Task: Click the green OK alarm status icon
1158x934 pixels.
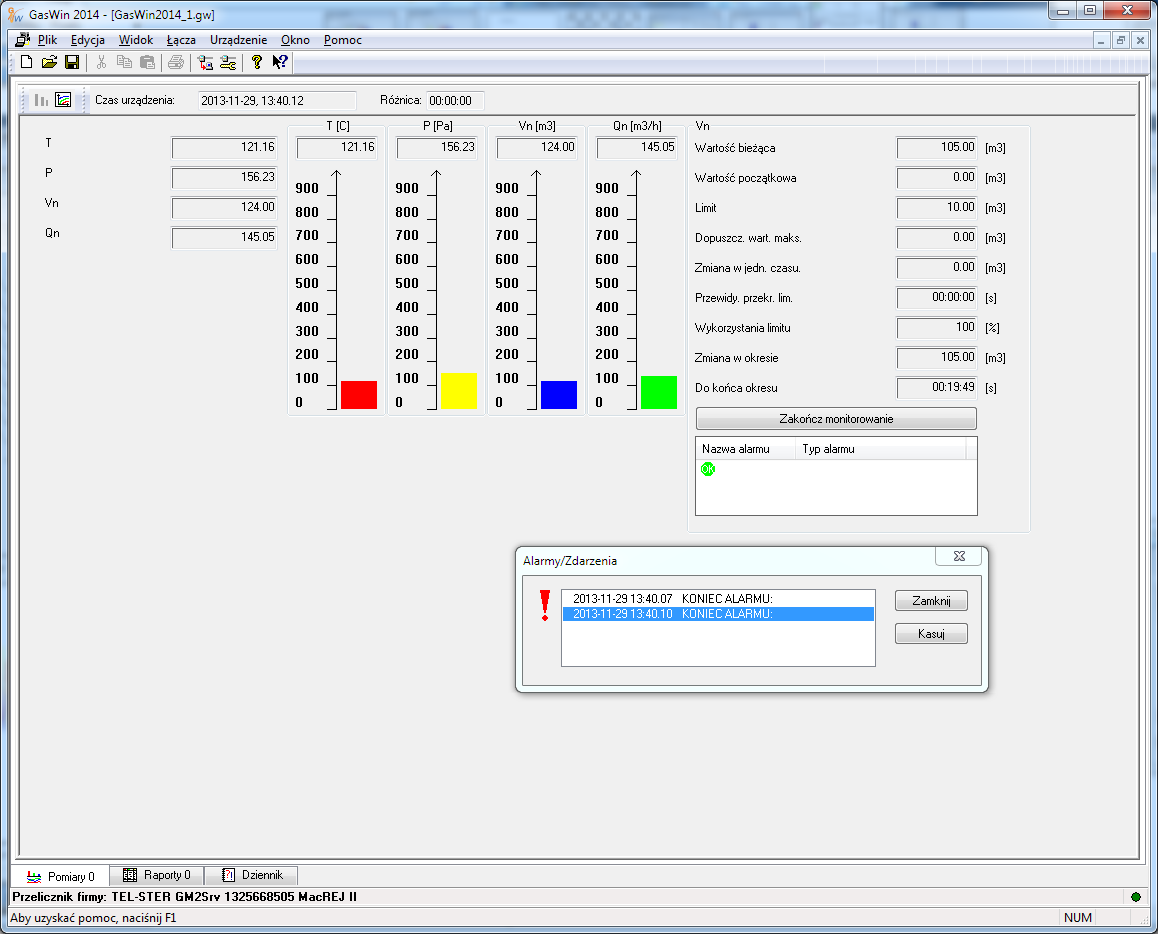Action: [708, 469]
